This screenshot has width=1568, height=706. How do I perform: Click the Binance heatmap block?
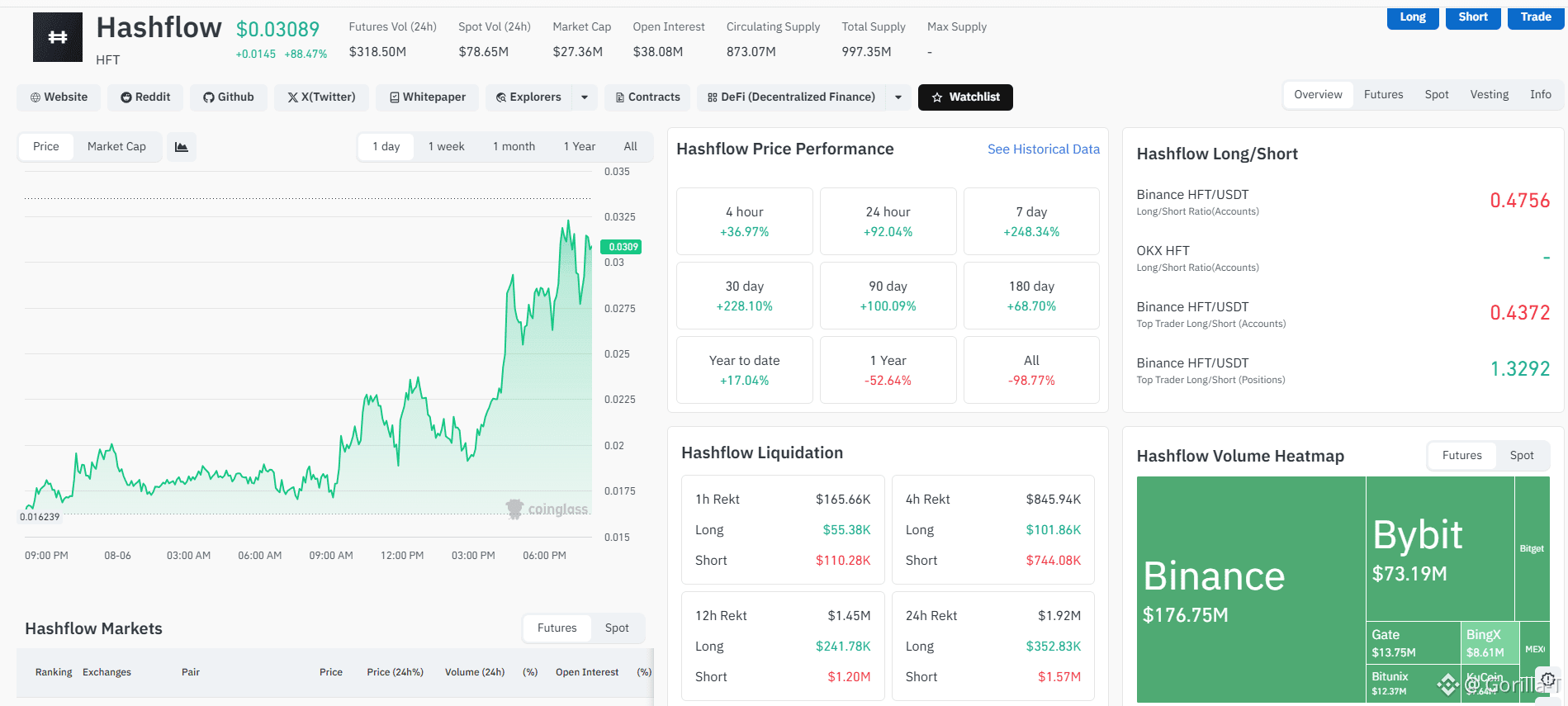(x=1251, y=590)
